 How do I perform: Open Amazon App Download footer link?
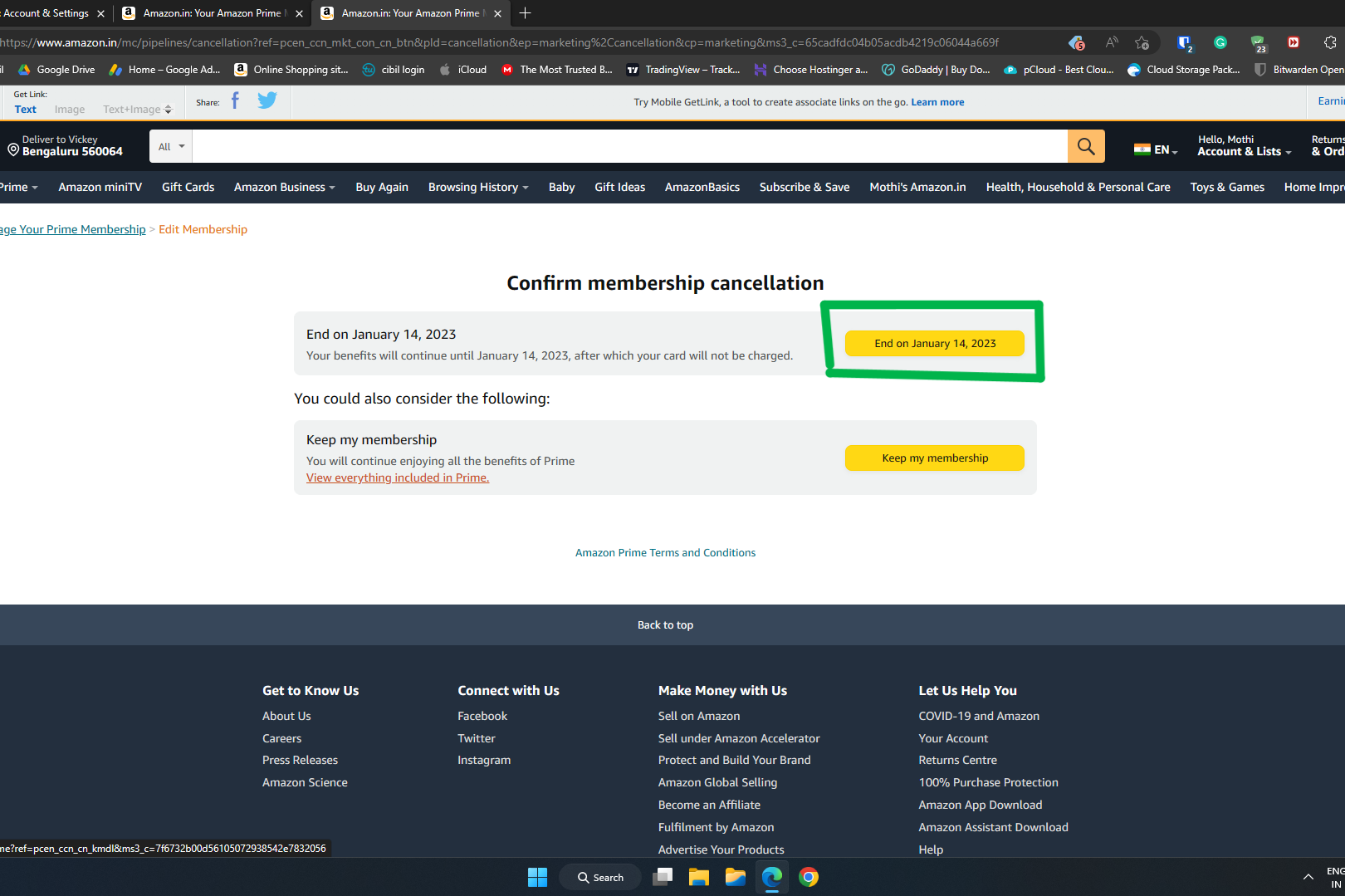[981, 805]
